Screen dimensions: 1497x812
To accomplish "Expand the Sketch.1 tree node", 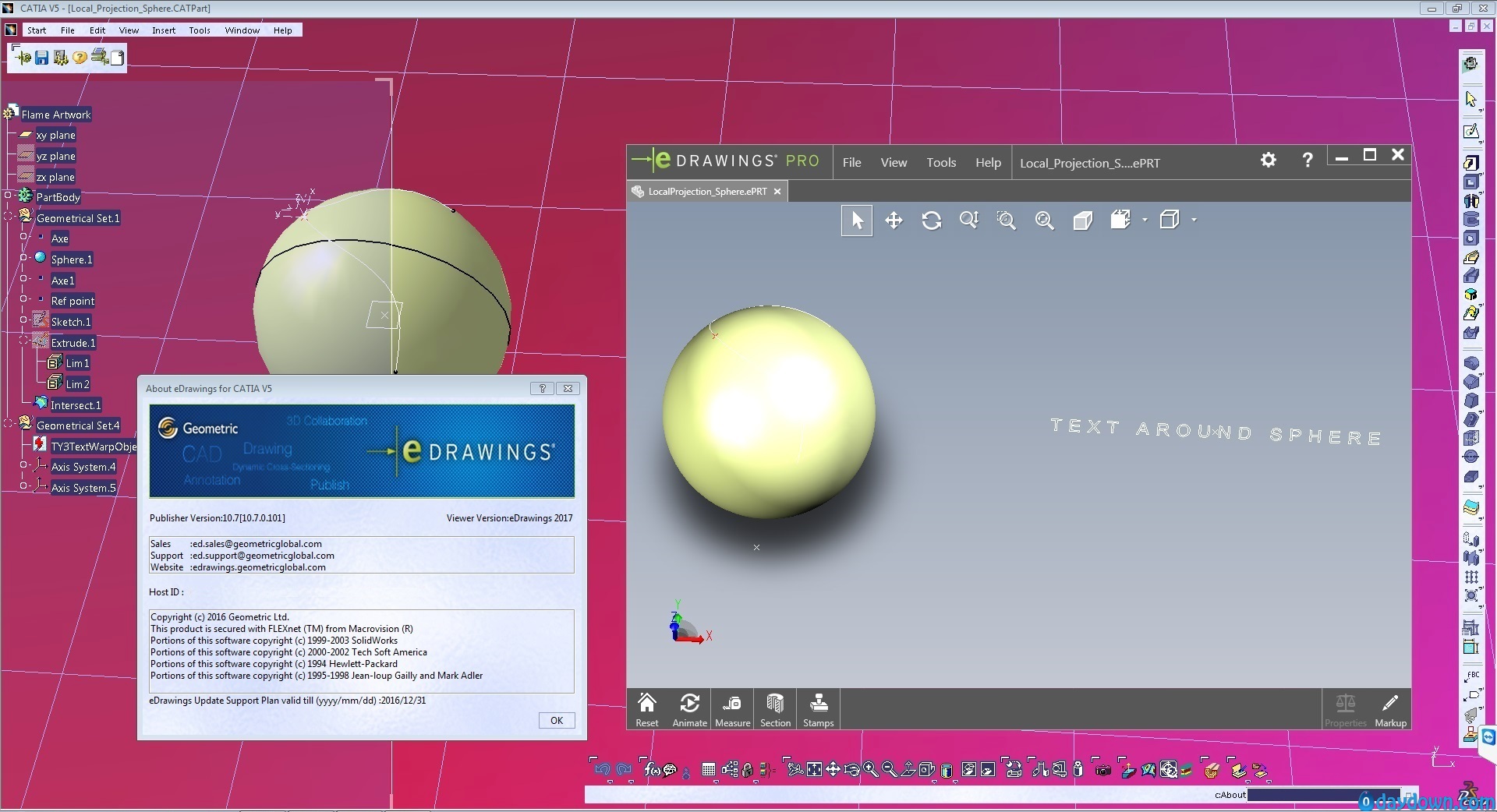I will click(23, 320).
